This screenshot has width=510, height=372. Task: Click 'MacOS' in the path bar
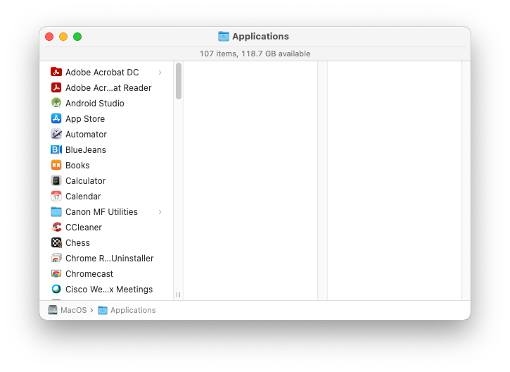73,310
